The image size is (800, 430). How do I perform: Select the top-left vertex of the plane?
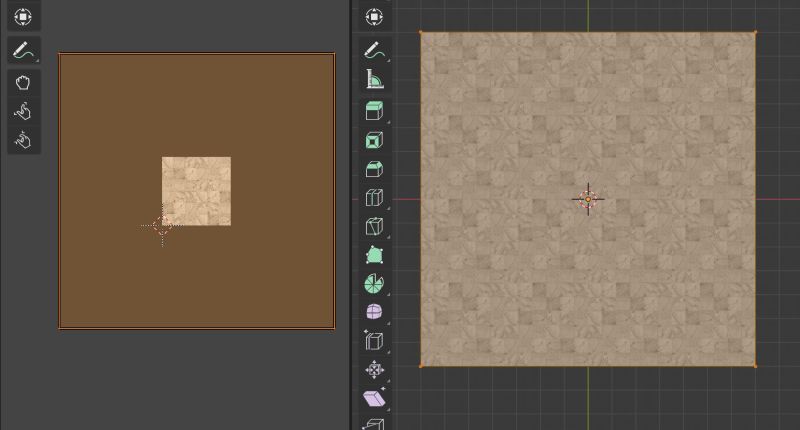point(421,33)
